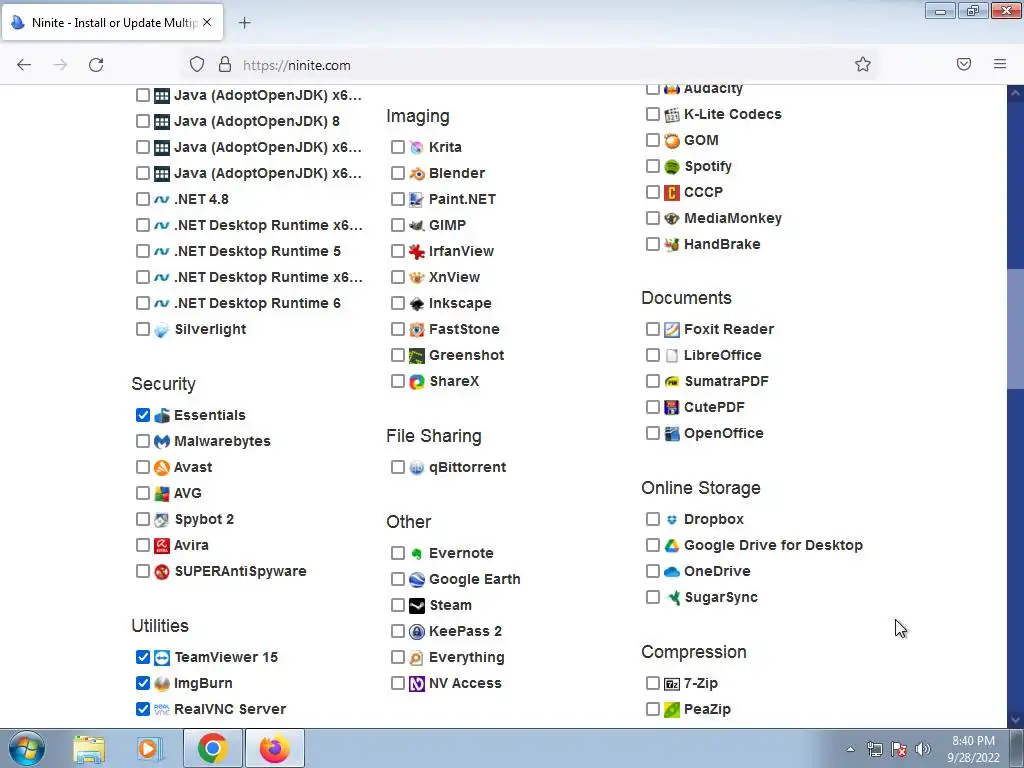Select the Ninite browser tab
This screenshot has height=768, width=1024.
coord(112,23)
